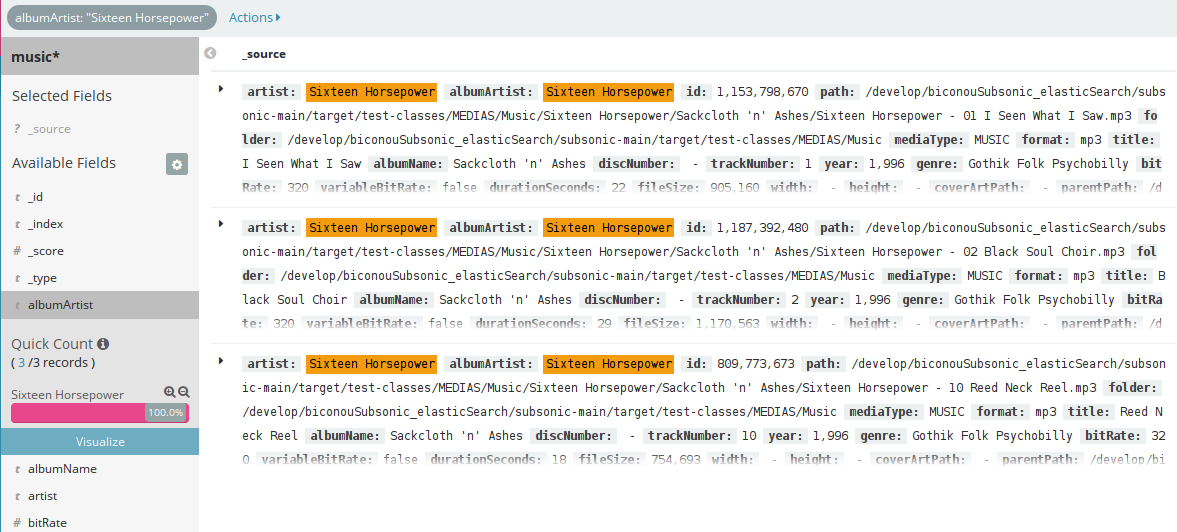Click zoom-out magnifier for Sixteen Horsepower value

point(183,392)
